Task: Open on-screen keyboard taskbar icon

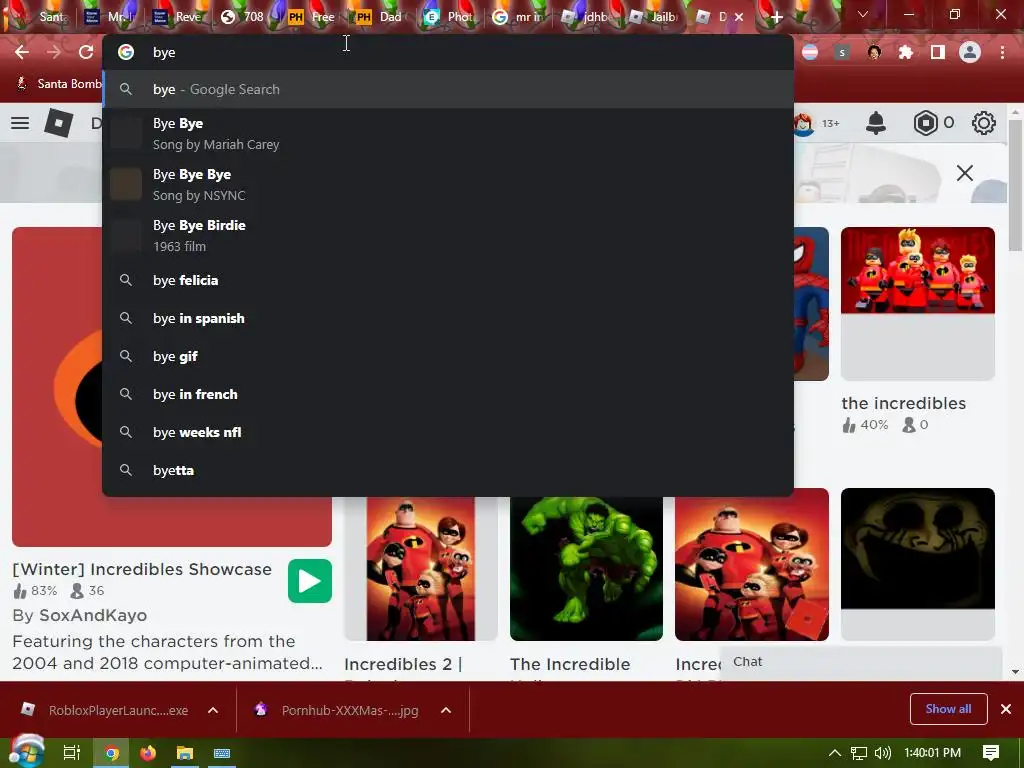Action: pos(221,753)
